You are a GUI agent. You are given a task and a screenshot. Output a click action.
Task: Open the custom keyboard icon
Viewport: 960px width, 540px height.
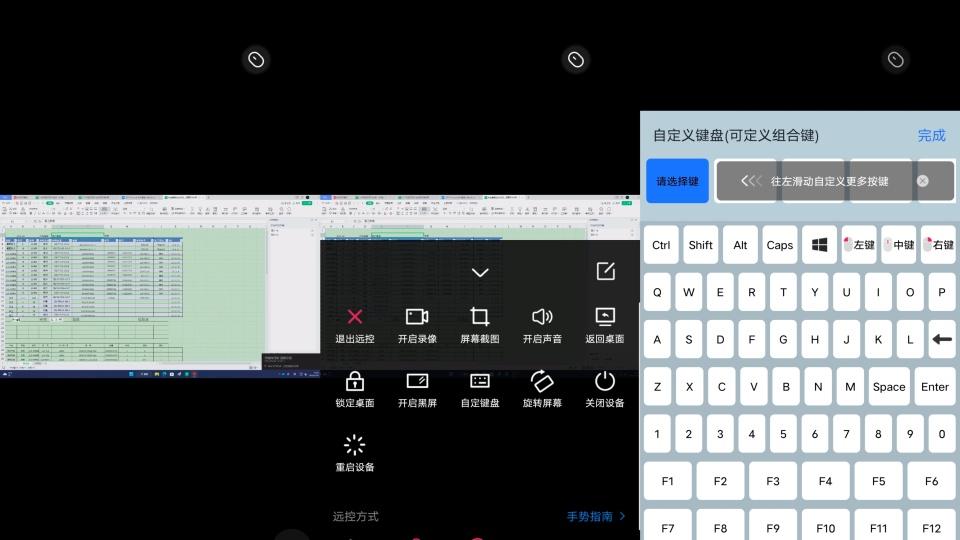[480, 381]
